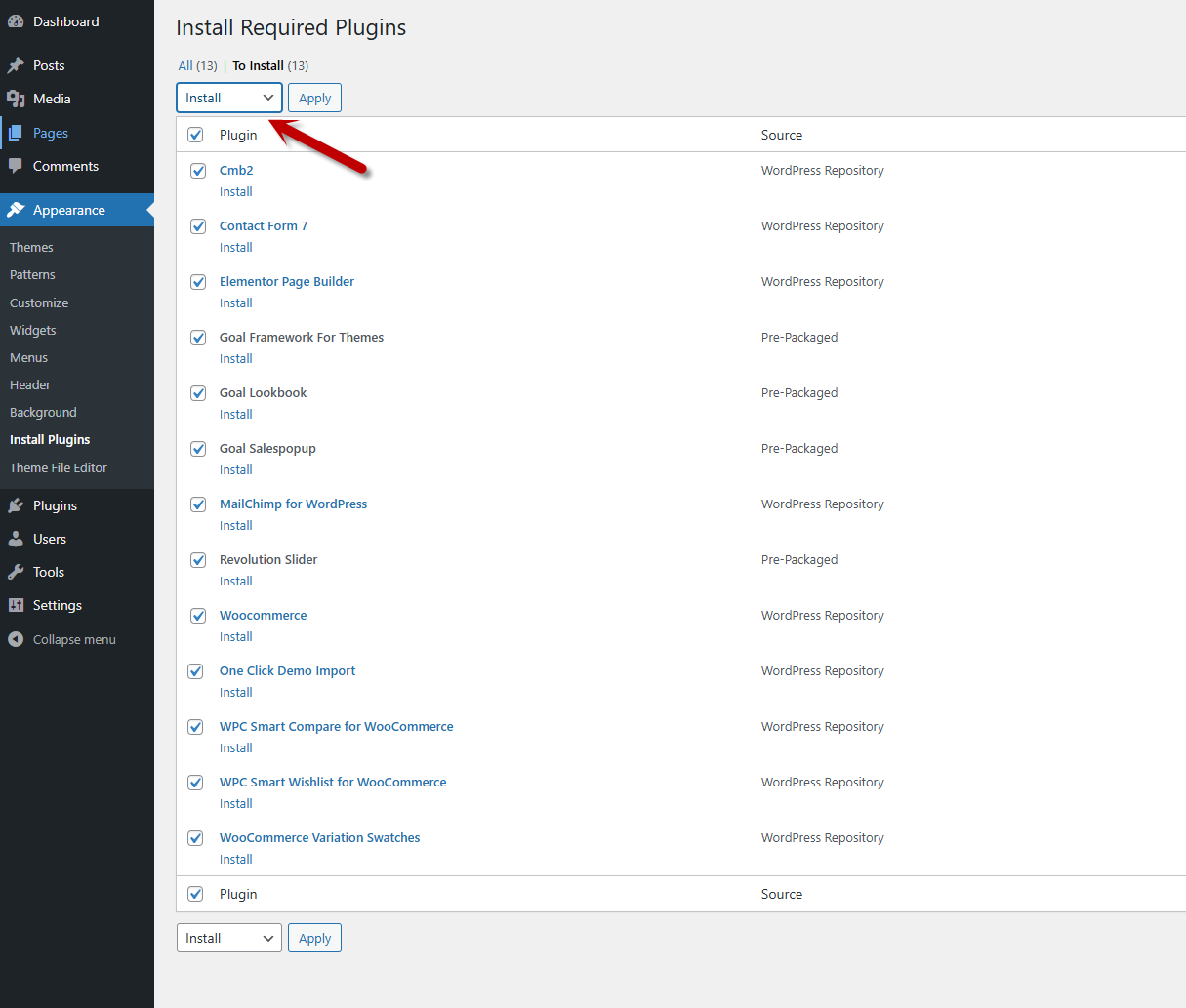Screen dimensions: 1186x1008
Task: Open the Cmb2 plugin link
Action: coord(236,171)
